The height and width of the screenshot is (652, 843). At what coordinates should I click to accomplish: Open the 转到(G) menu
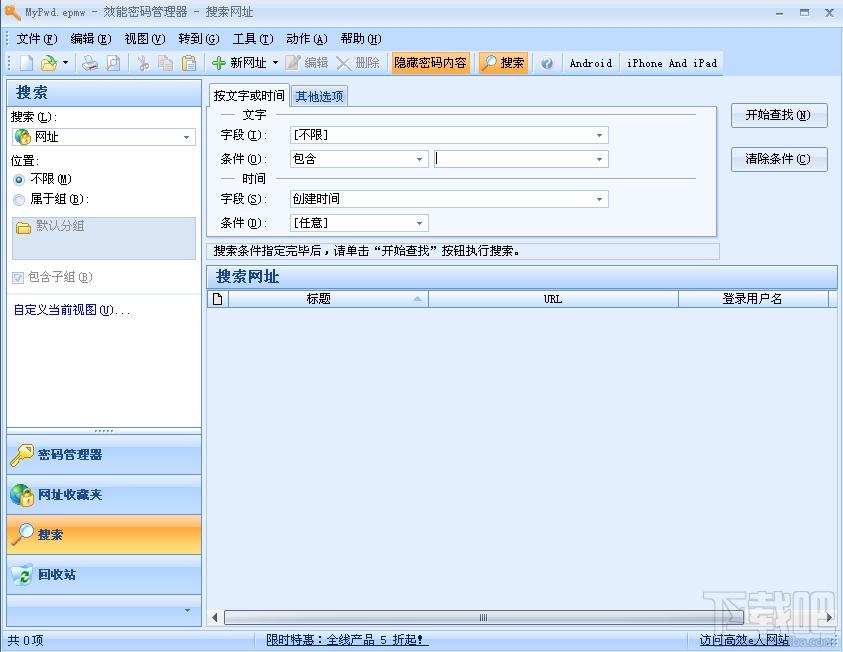pos(199,39)
